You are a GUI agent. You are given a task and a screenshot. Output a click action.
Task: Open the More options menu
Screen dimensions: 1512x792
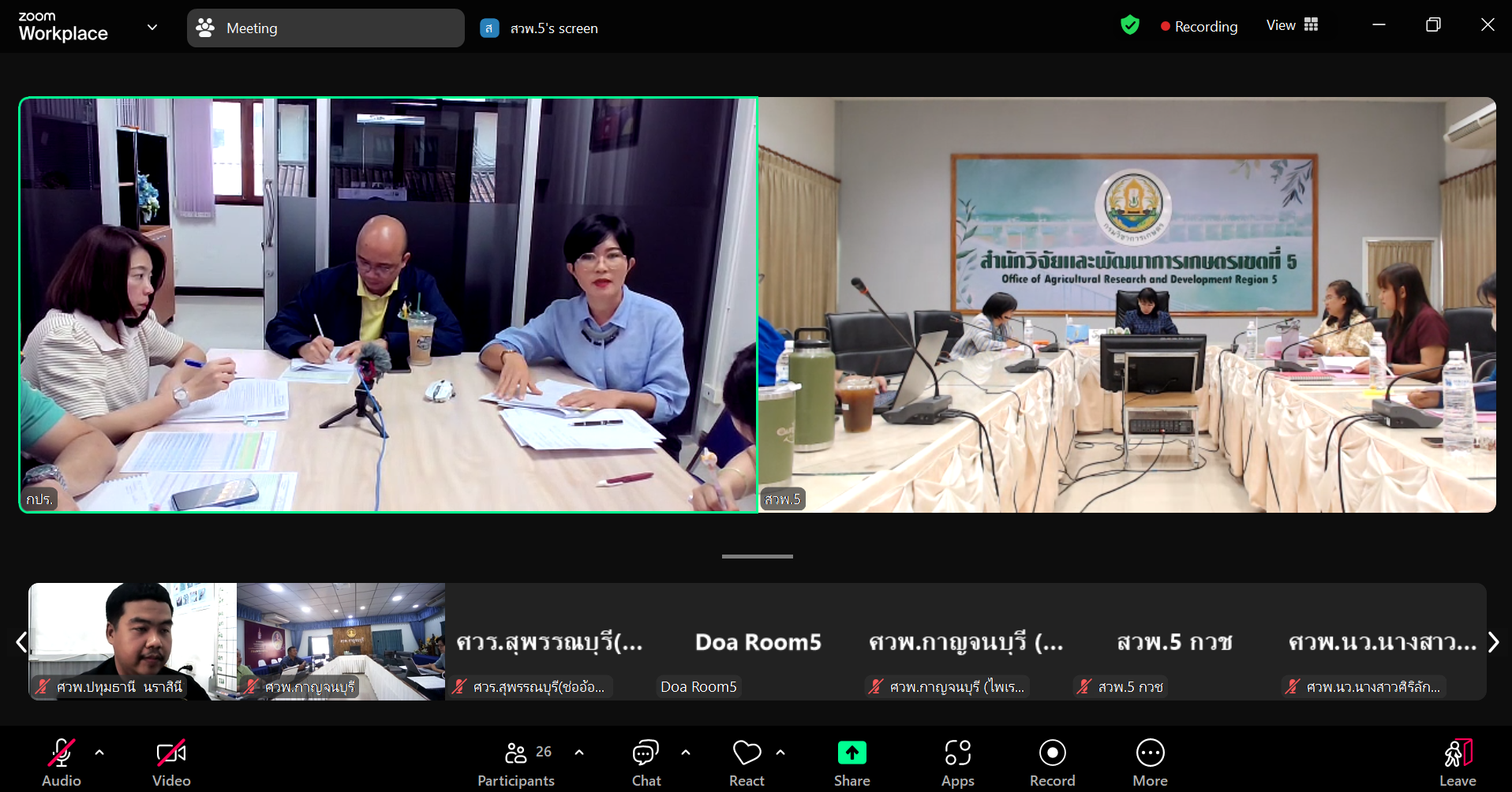pos(1151,762)
